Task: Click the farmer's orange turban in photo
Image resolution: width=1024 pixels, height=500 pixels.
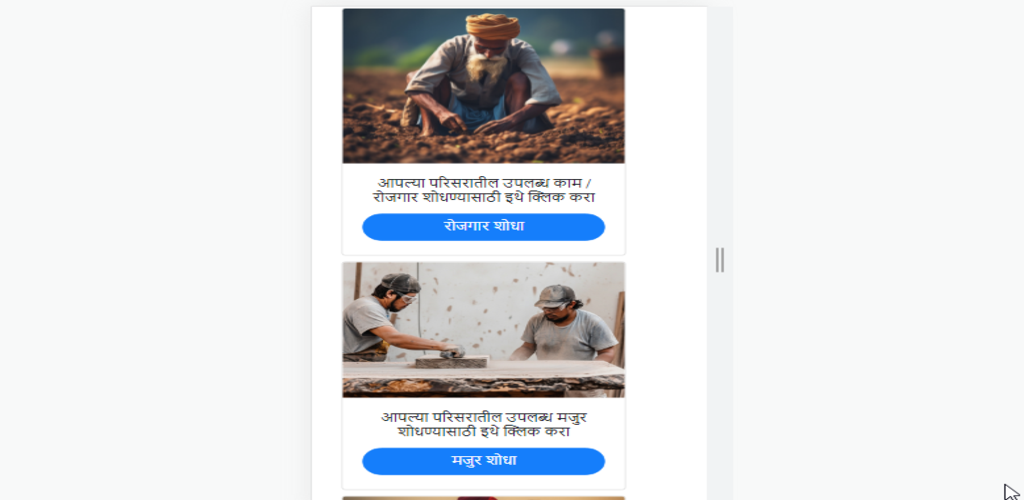Action: 492,26
